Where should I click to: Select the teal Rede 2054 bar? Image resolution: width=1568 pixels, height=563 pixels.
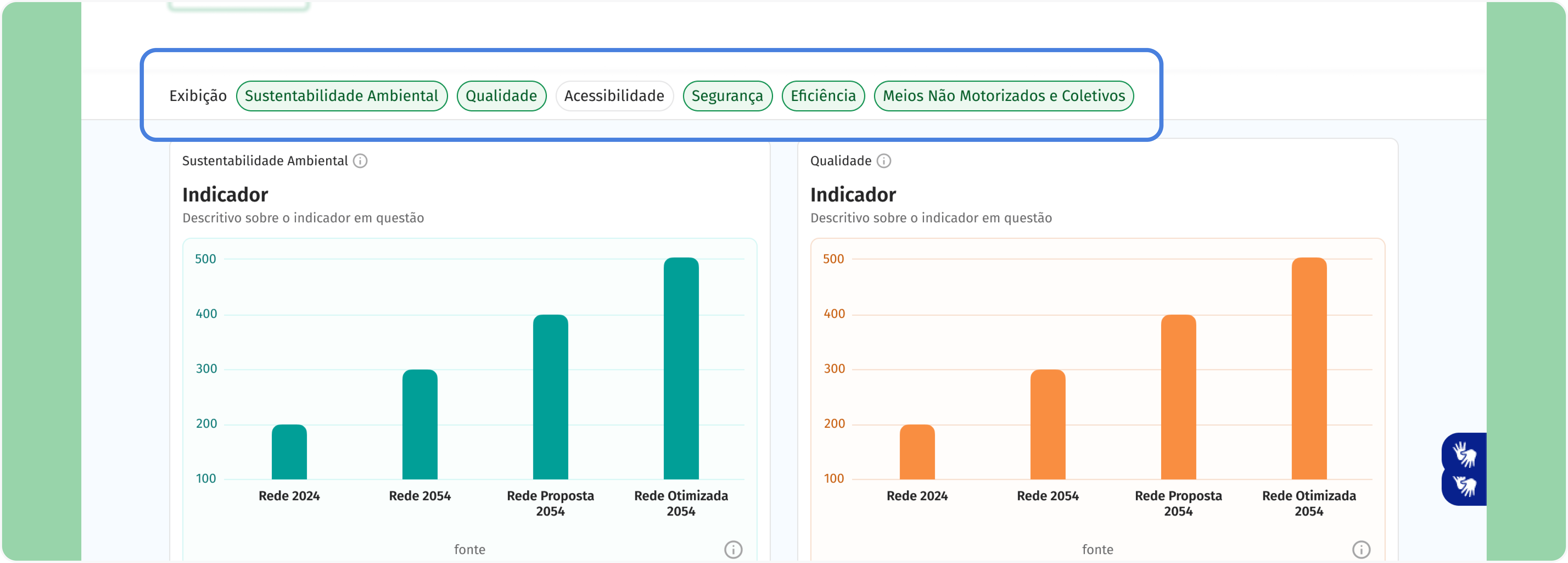click(420, 425)
